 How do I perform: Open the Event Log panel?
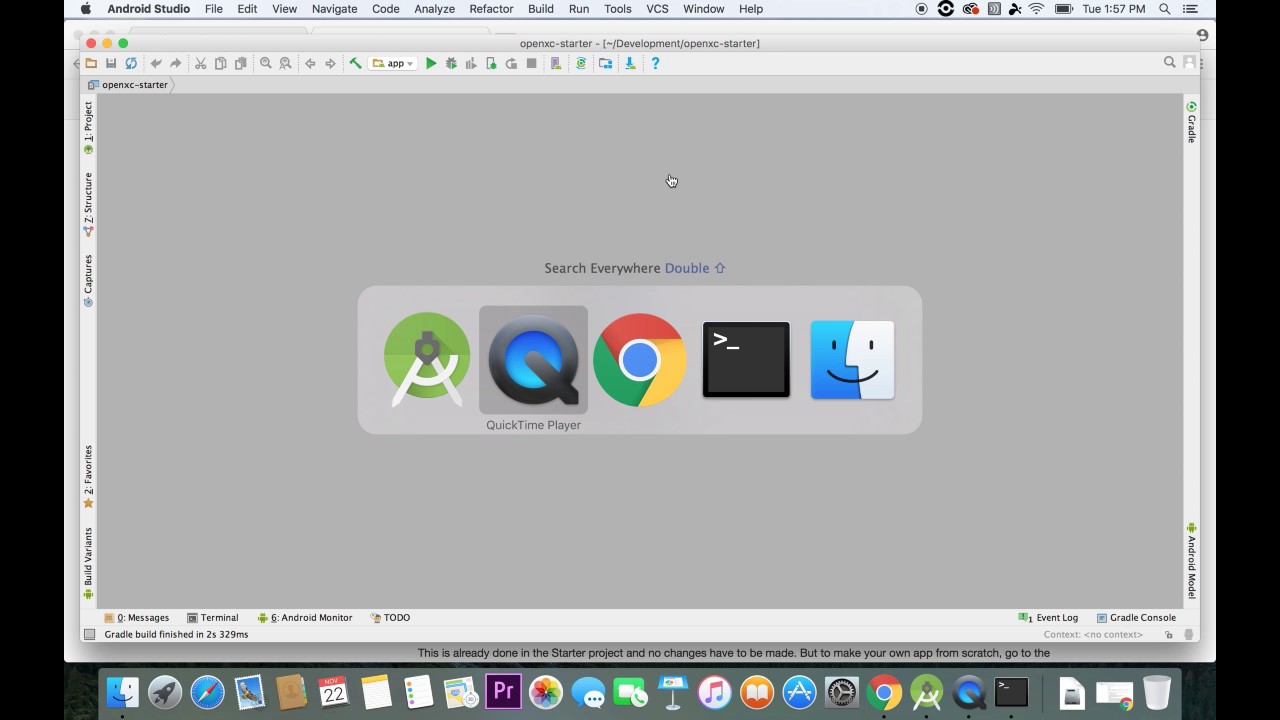click(x=1048, y=618)
